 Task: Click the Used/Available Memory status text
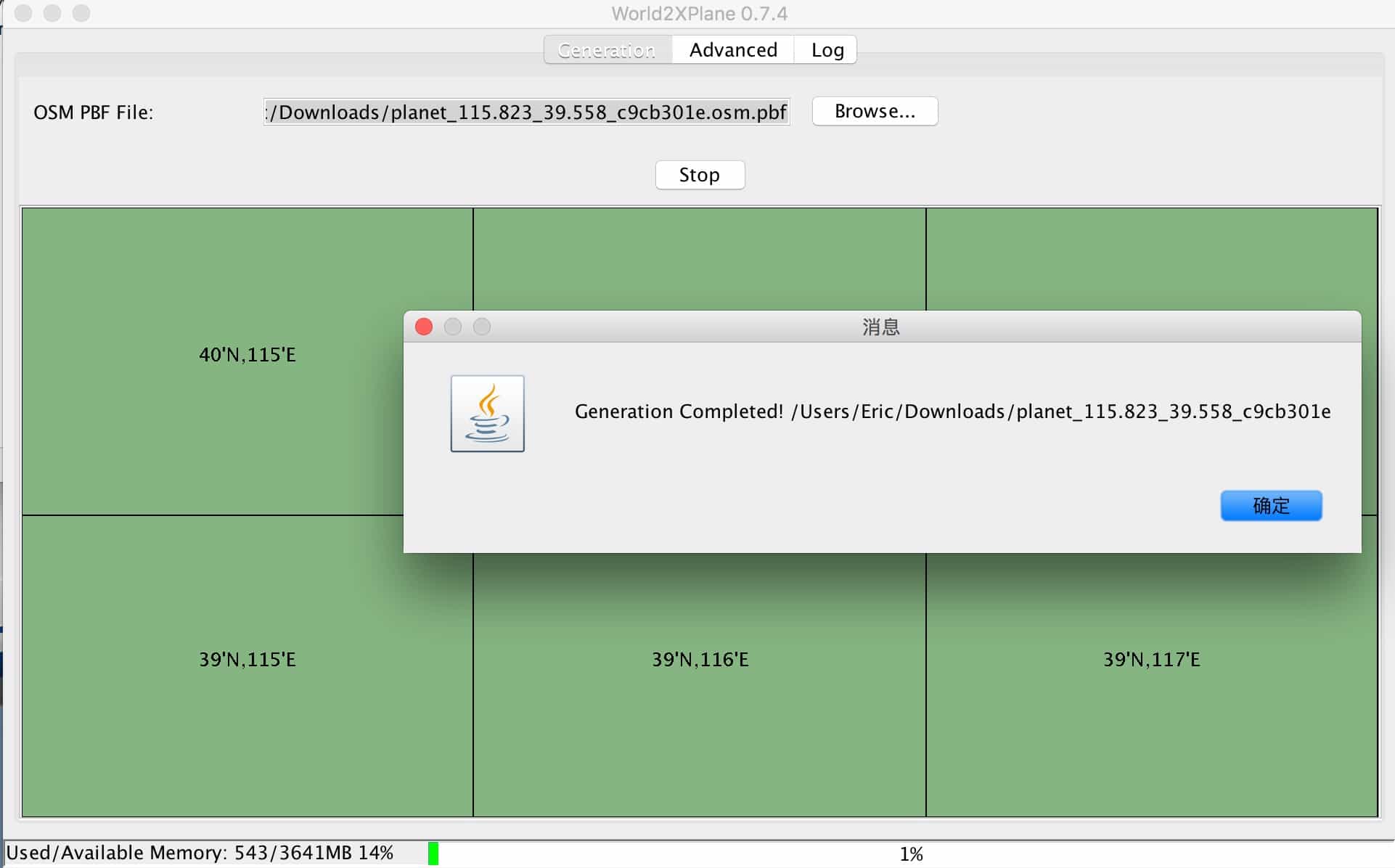pos(200,853)
